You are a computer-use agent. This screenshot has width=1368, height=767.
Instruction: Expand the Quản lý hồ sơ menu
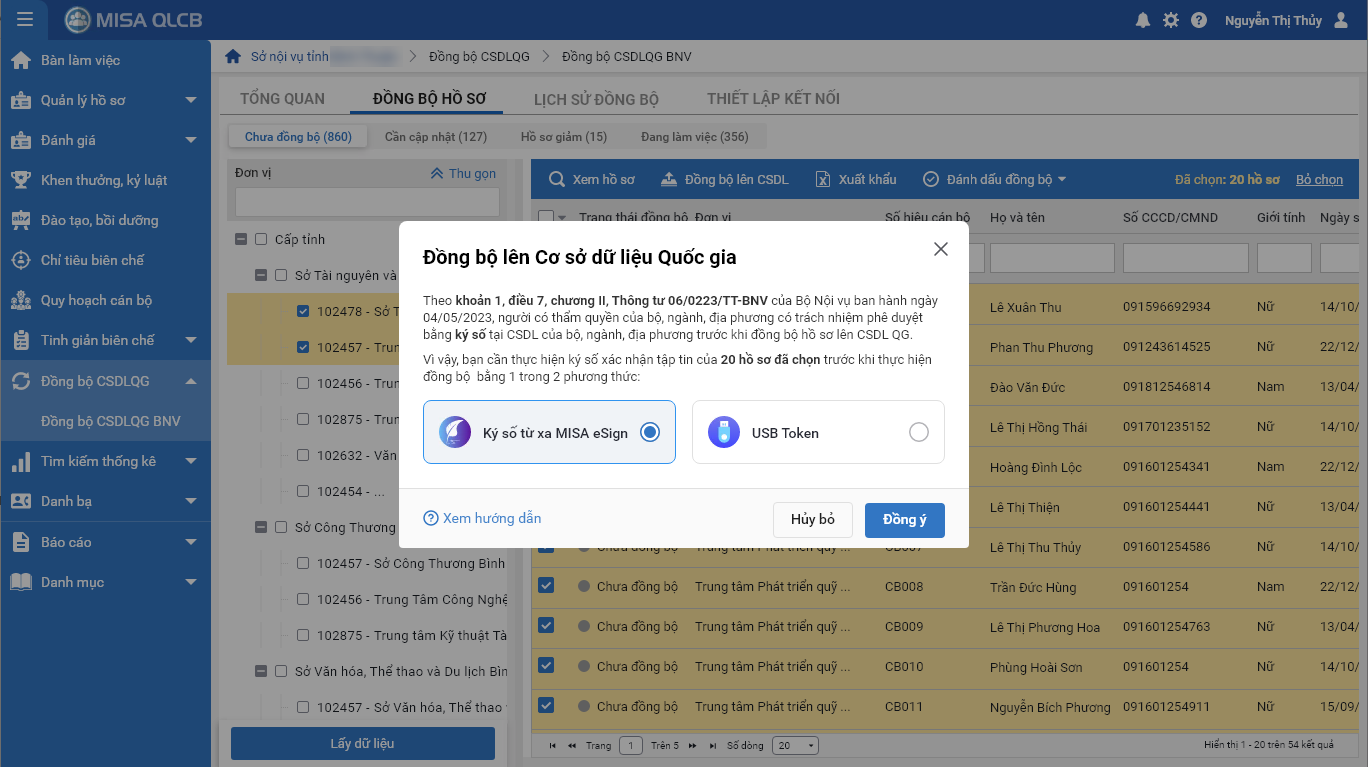191,100
